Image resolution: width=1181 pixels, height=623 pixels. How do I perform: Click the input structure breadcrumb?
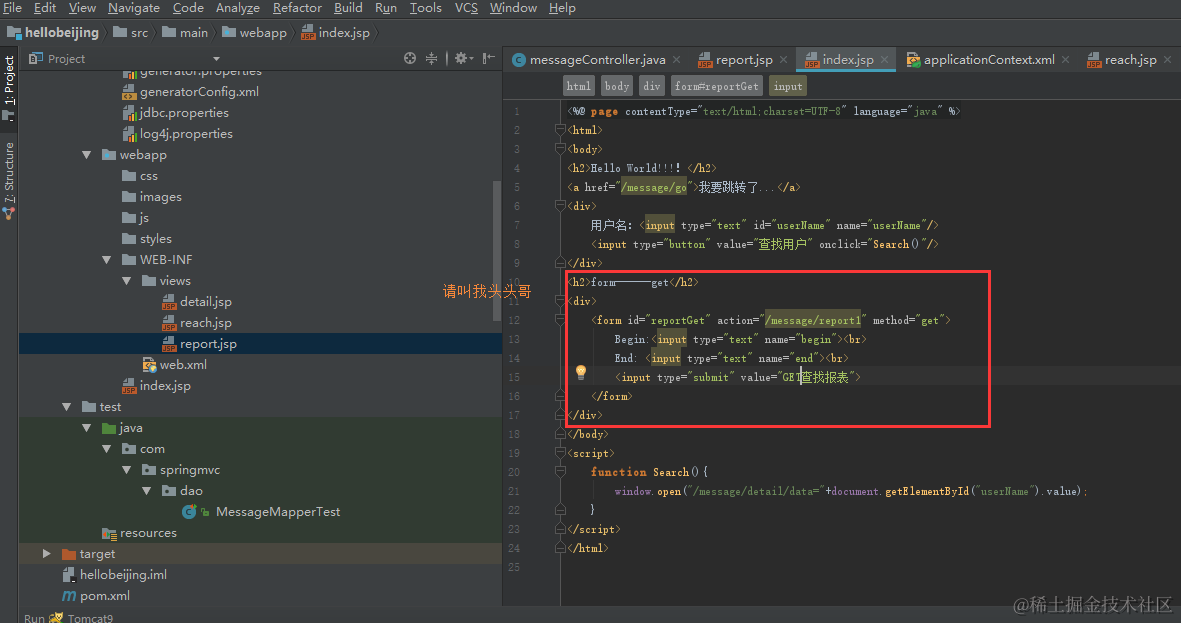[x=788, y=86]
